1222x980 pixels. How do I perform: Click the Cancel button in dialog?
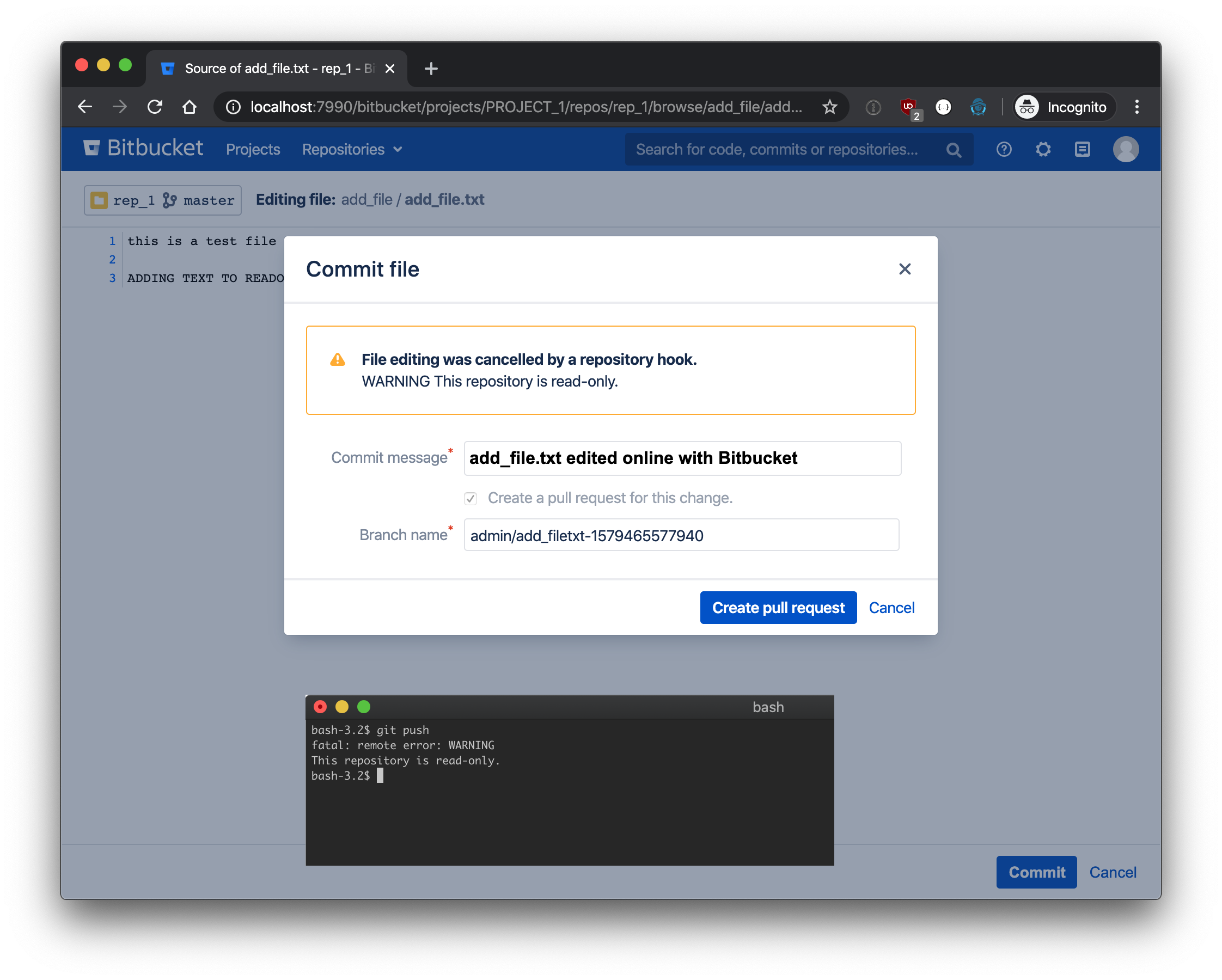[x=892, y=607]
